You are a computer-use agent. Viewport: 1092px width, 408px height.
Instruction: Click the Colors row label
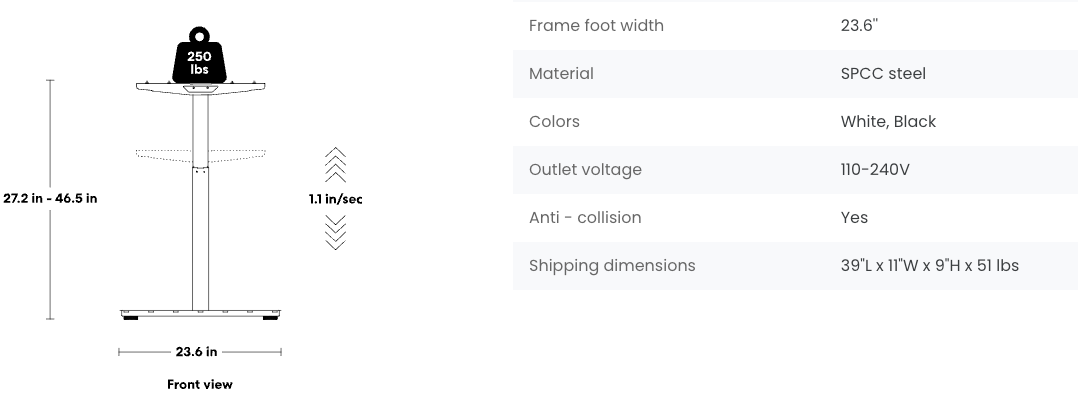point(554,122)
